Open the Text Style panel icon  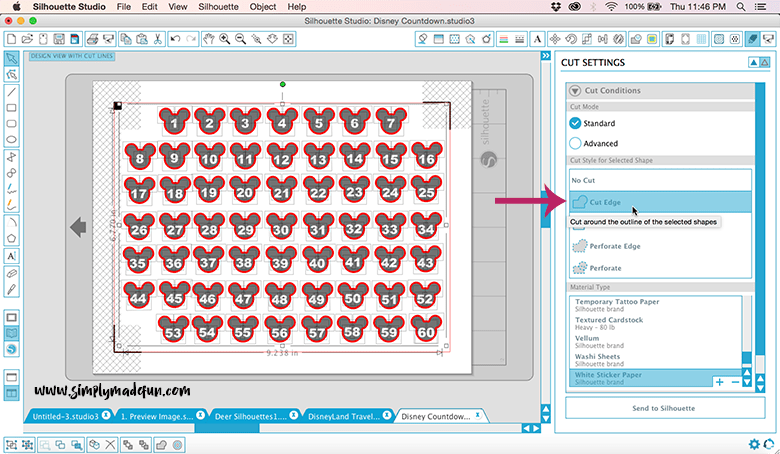[x=537, y=39]
